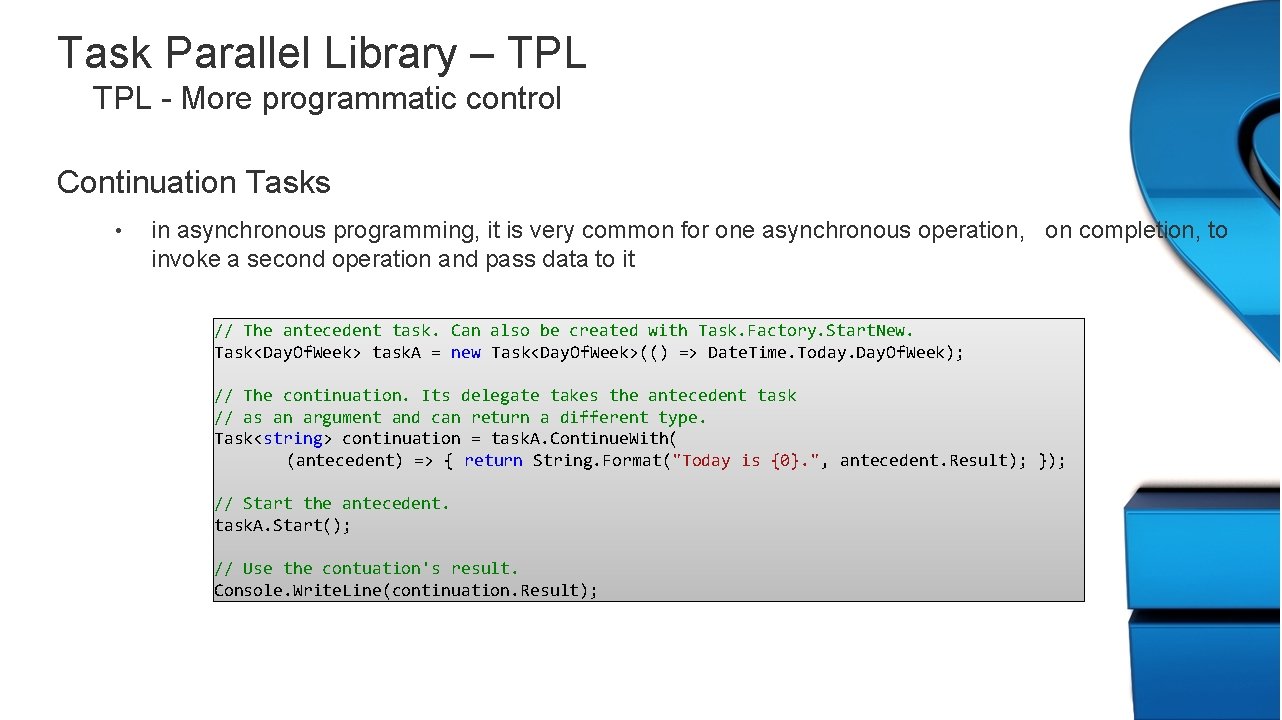Select the continuation delegate comment line
The image size is (1282, 720).
(x=505, y=395)
